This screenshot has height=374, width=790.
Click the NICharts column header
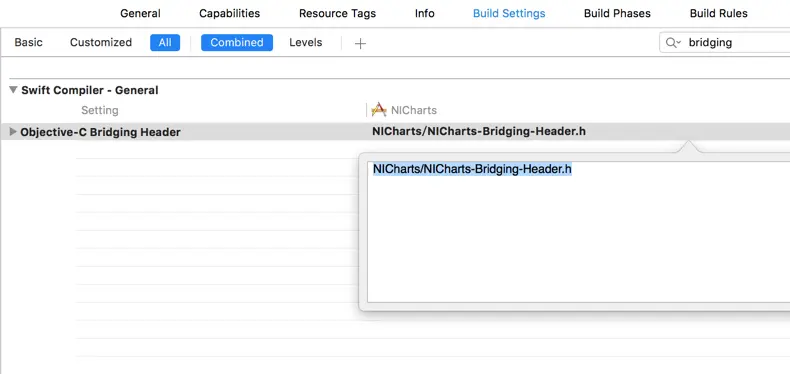[x=414, y=110]
